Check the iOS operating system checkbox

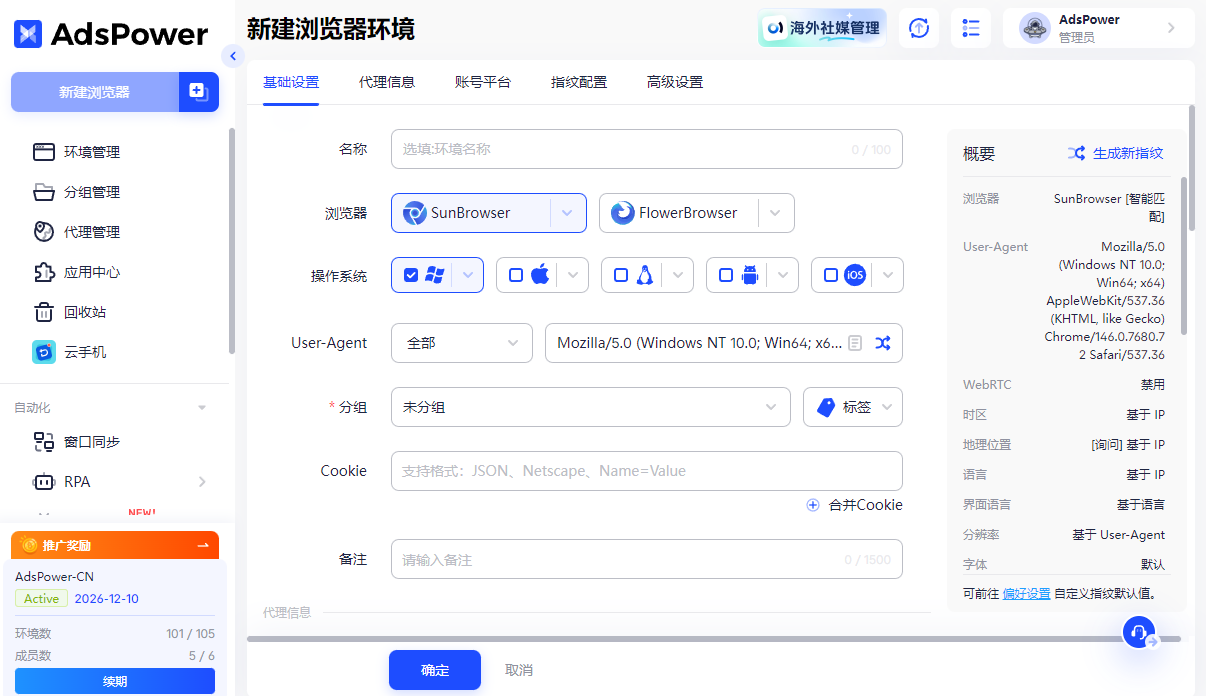pos(831,275)
